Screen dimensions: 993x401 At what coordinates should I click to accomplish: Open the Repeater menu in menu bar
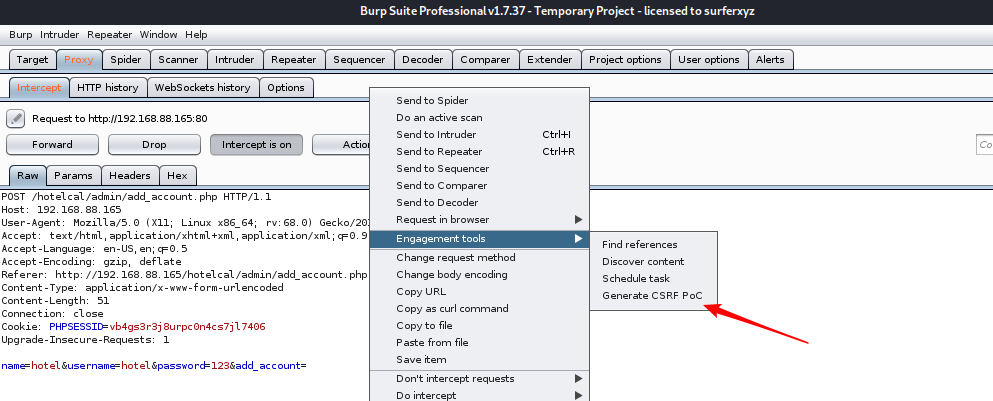point(110,35)
